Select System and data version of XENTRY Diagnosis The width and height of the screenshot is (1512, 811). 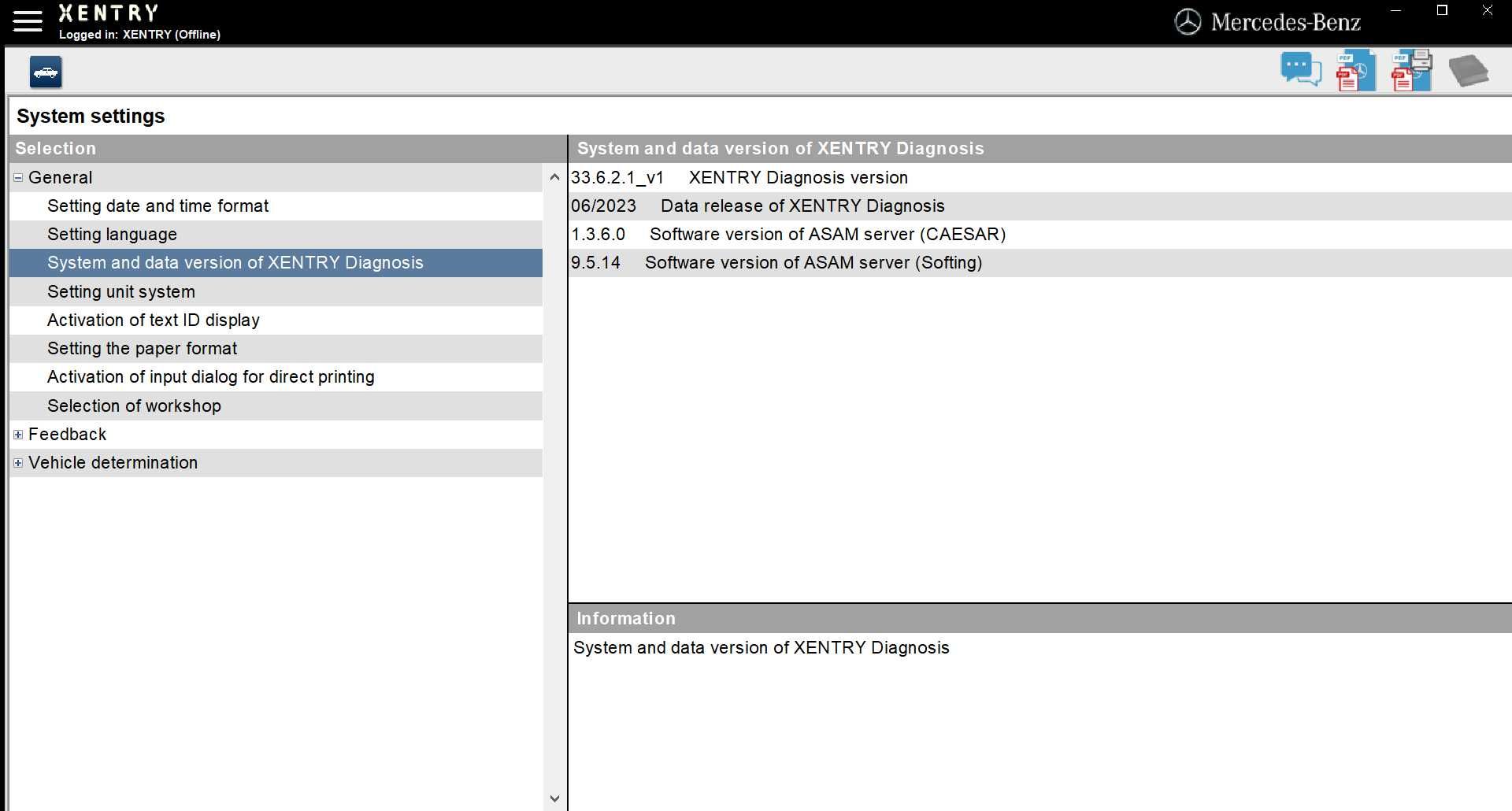(x=276, y=263)
